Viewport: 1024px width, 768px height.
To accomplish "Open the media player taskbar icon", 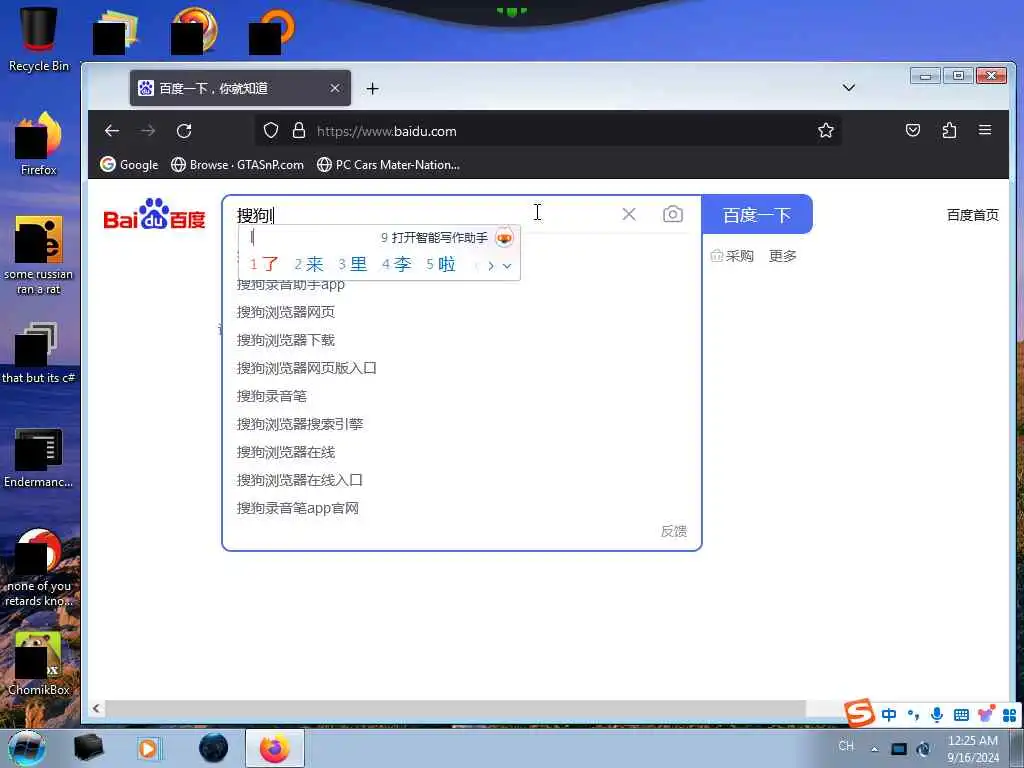I will 148,748.
